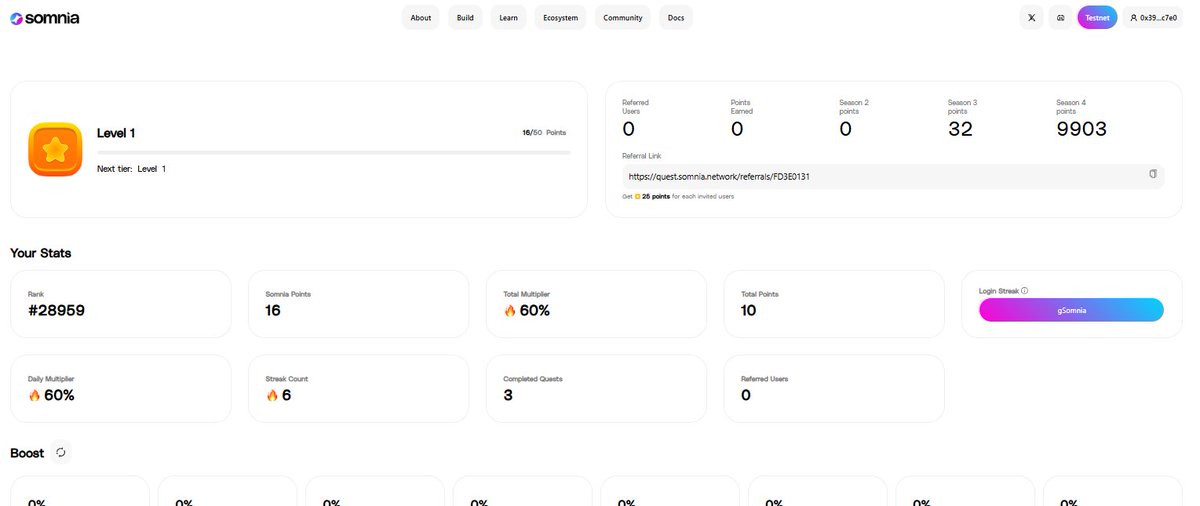The width and height of the screenshot is (1200, 506).
Task: Click the Level 1 points progress bar
Action: [x=334, y=152]
